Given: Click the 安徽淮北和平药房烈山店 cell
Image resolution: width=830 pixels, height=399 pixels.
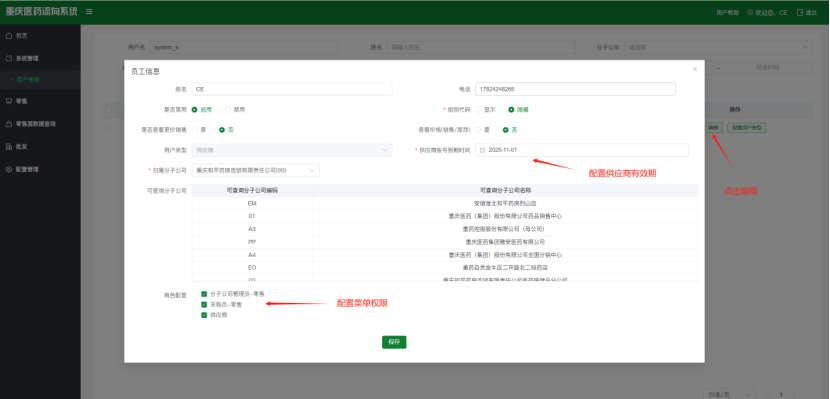Looking at the screenshot, I should 505,203.
